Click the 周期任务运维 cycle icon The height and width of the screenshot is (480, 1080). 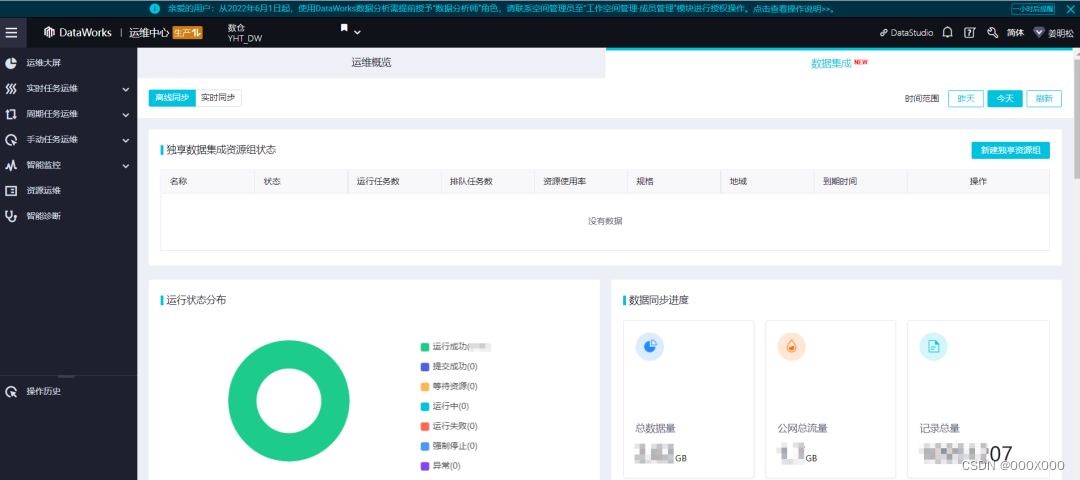click(x=11, y=114)
